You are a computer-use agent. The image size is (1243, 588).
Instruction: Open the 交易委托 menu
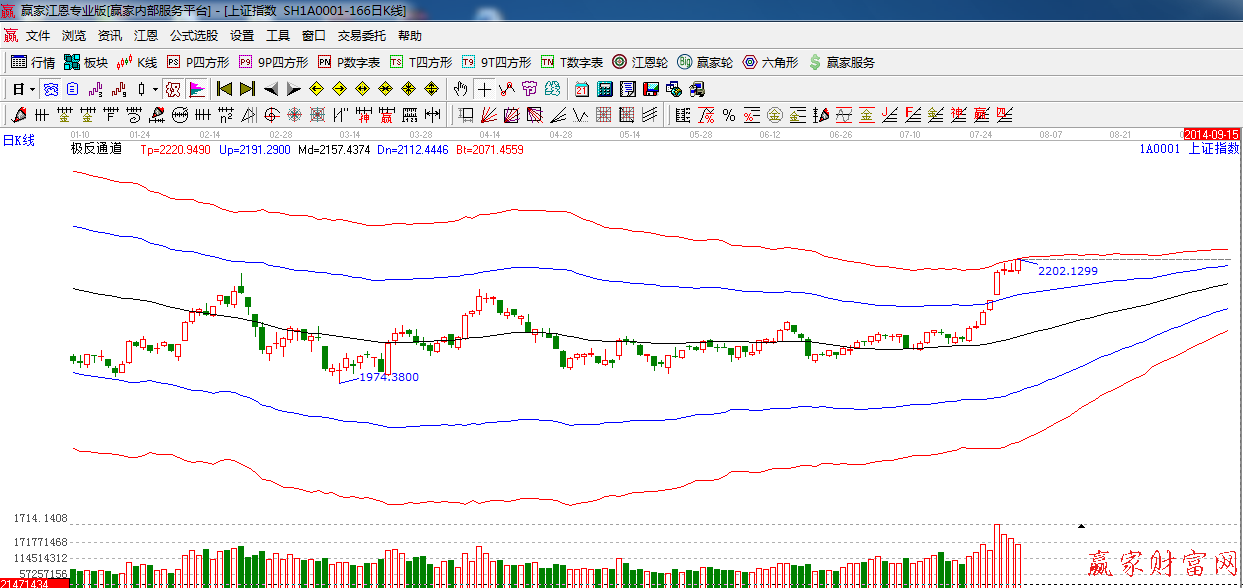coord(361,36)
